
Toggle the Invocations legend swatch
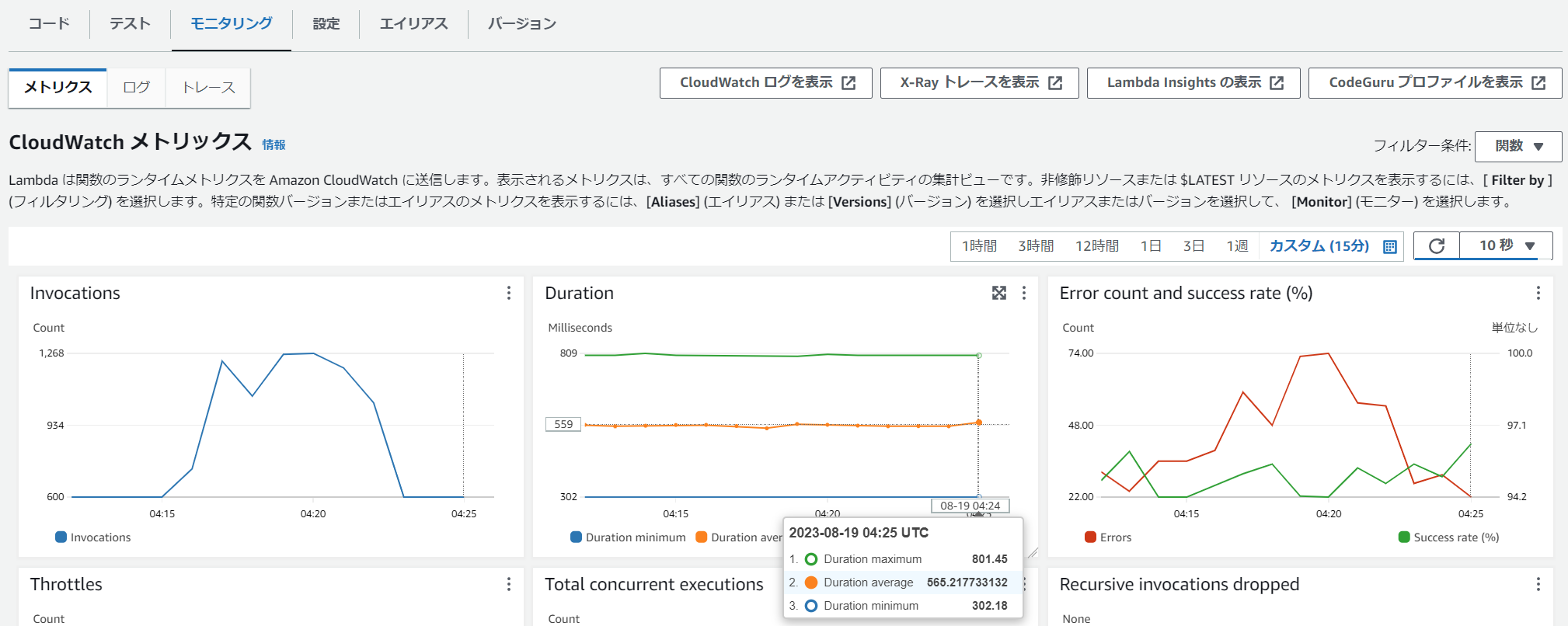[x=61, y=537]
